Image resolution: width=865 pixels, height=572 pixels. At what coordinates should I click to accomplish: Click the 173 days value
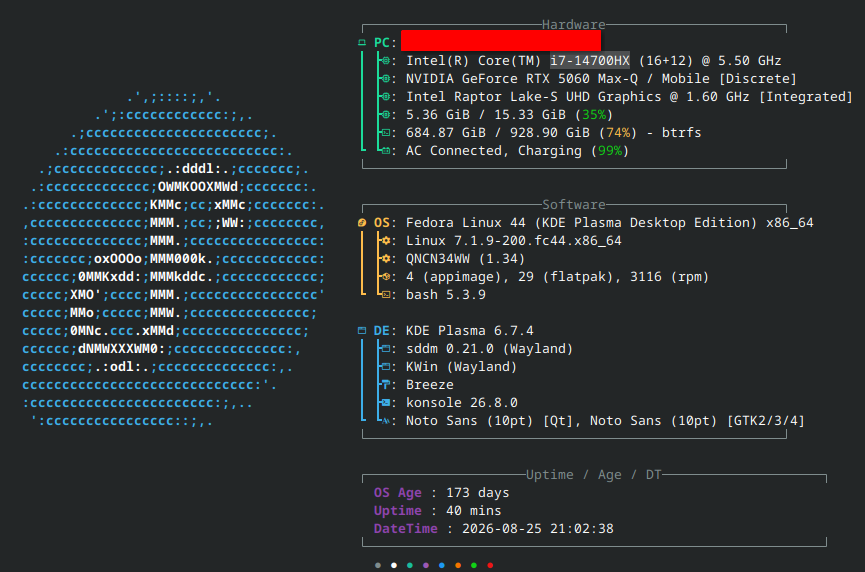[478, 493]
